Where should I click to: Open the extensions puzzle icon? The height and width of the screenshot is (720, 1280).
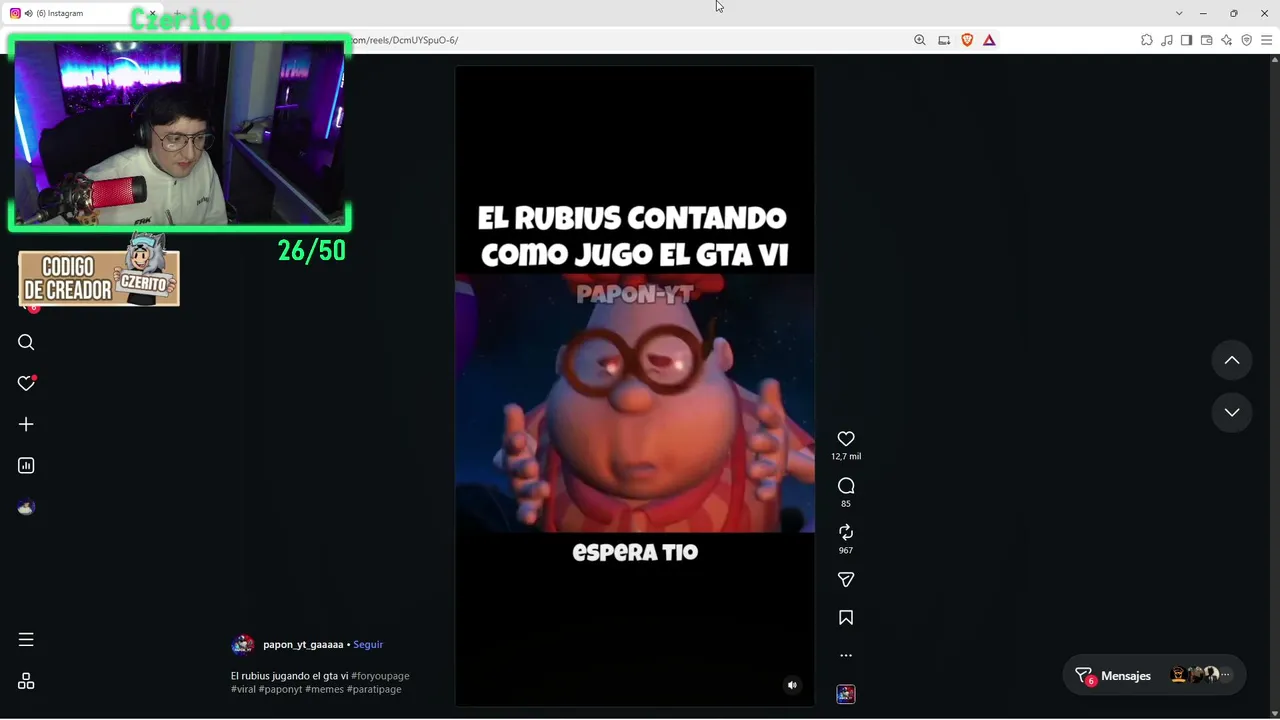click(x=1147, y=40)
